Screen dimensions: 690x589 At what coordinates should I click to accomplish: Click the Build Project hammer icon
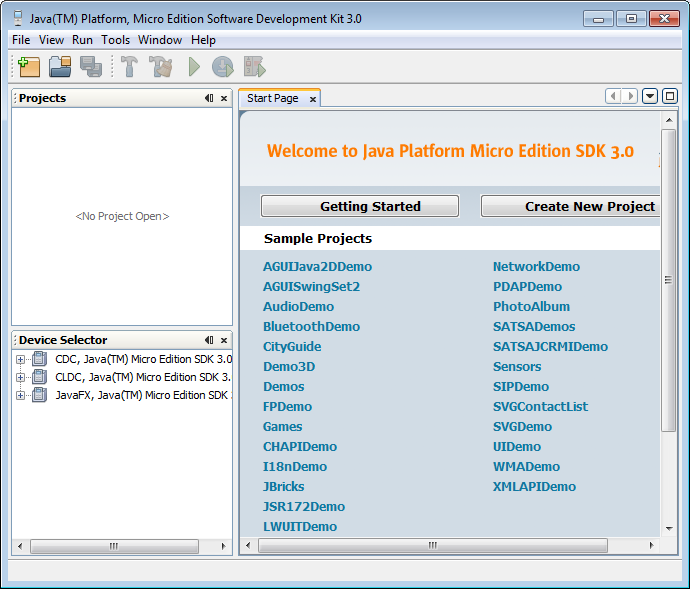[x=129, y=67]
